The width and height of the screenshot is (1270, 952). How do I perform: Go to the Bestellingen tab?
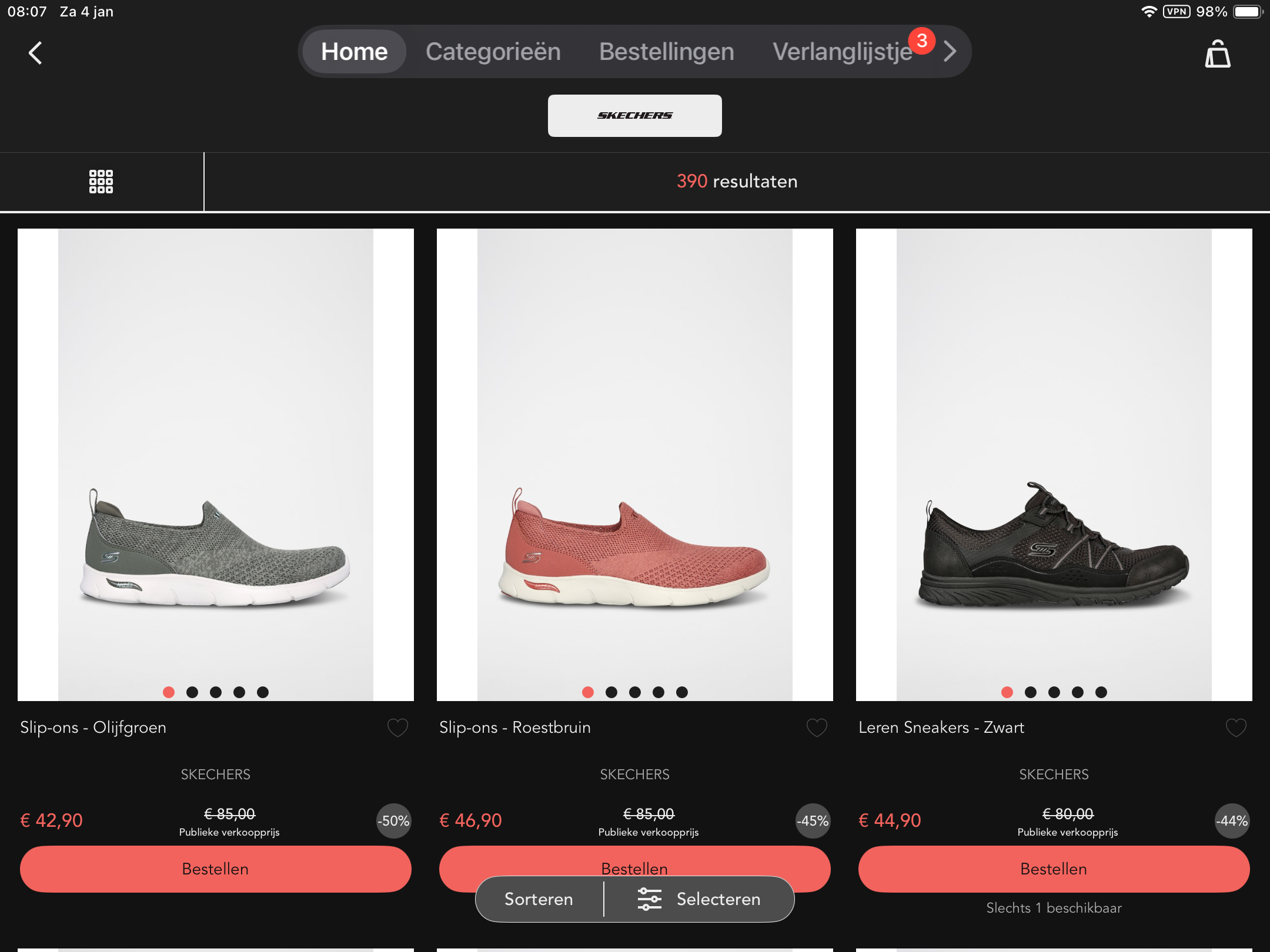click(x=666, y=52)
